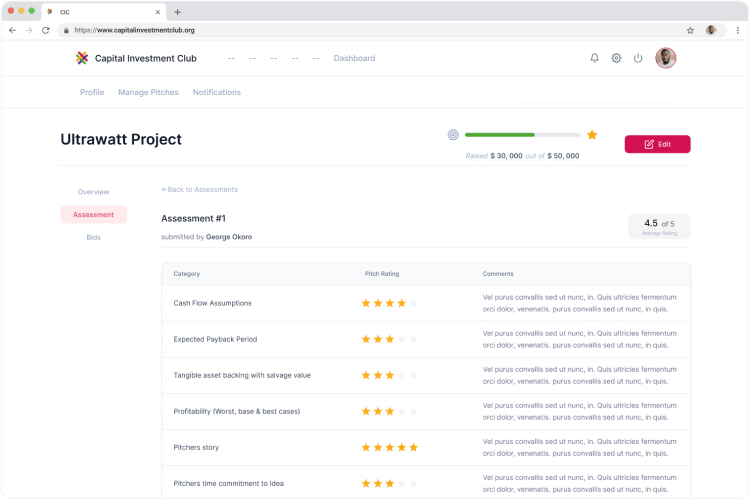Open the browser three-dot menu
The width and height of the screenshot is (749, 499).
tap(736, 30)
